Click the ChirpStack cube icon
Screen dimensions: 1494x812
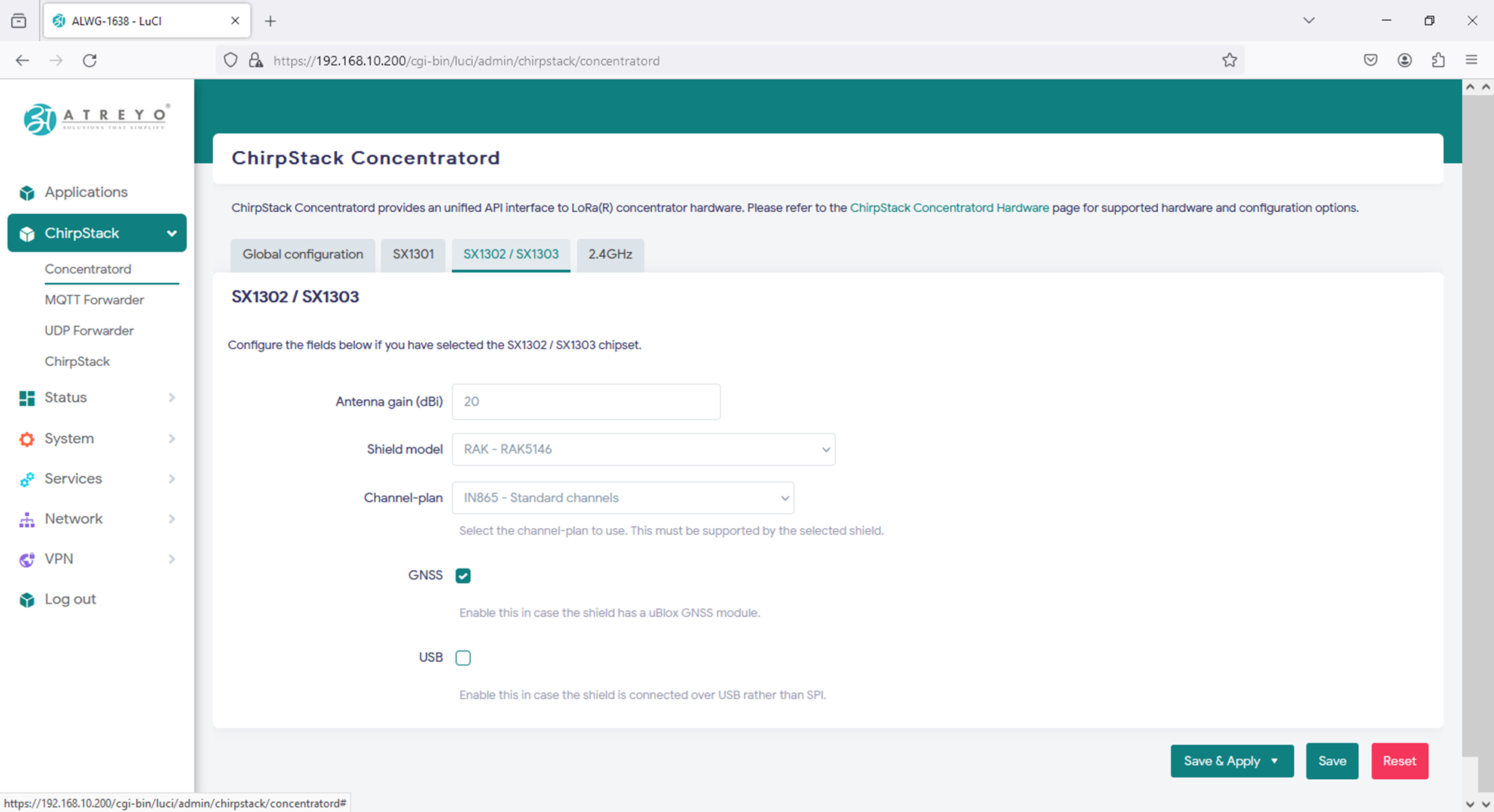point(27,234)
